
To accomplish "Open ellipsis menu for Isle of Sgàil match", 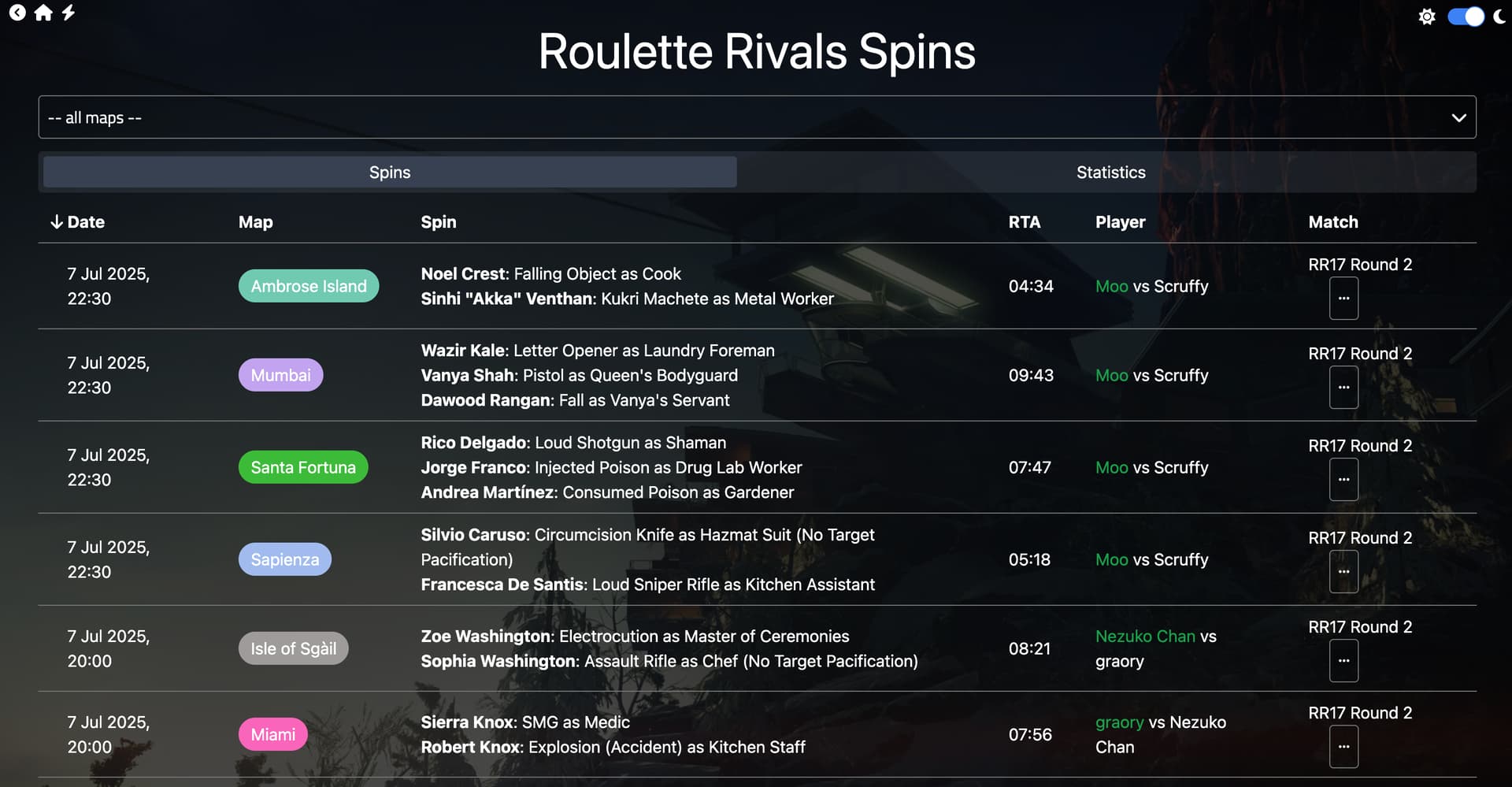I will click(x=1343, y=661).
